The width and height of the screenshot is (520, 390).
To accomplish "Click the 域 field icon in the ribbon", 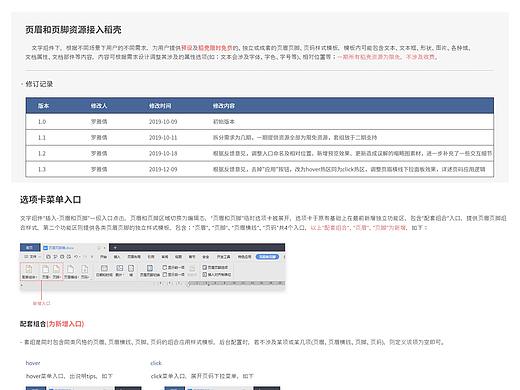I will click(x=131, y=268).
